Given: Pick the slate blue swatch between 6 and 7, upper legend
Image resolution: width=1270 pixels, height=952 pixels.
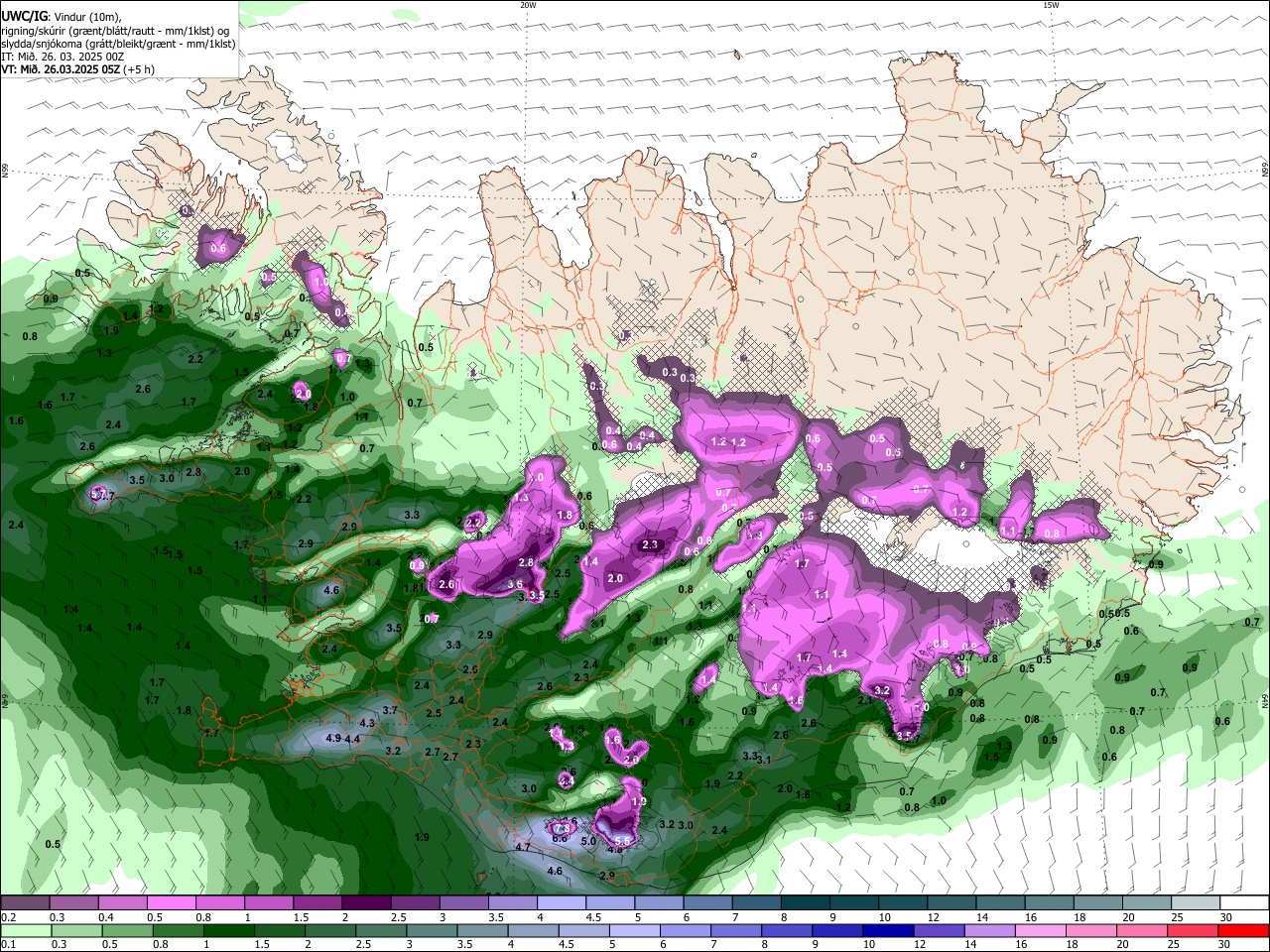Looking at the screenshot, I should tap(707, 903).
